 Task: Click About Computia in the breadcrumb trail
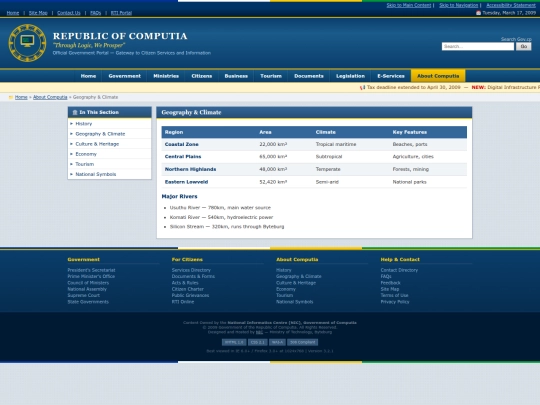click(50, 97)
